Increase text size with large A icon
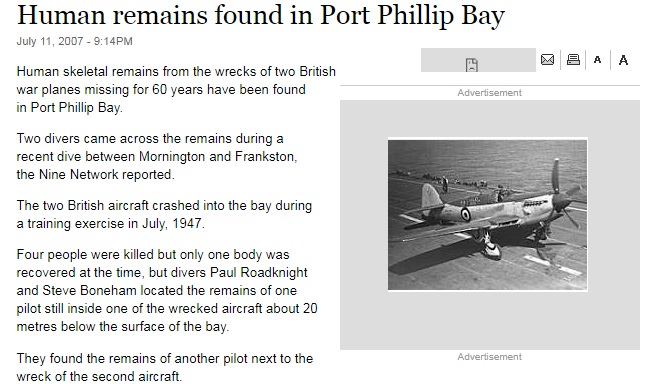The width and height of the screenshot is (657, 390). (623, 60)
